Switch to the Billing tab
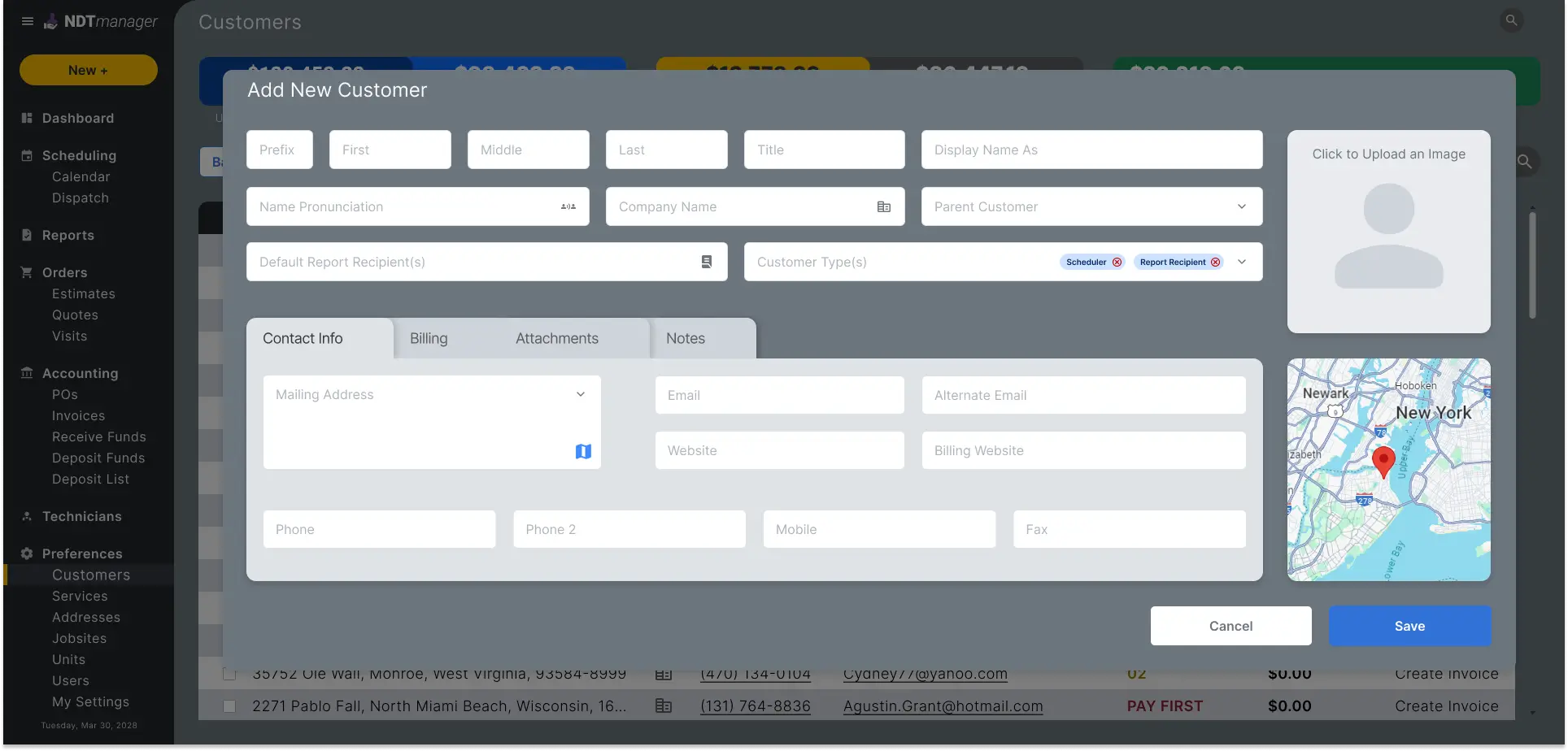The width and height of the screenshot is (1568, 751). point(429,338)
